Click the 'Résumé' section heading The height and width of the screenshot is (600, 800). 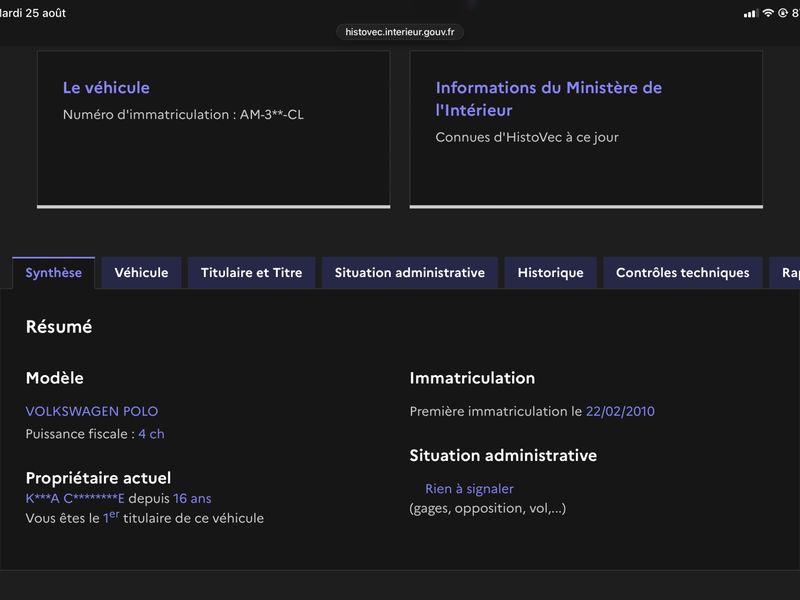click(59, 327)
